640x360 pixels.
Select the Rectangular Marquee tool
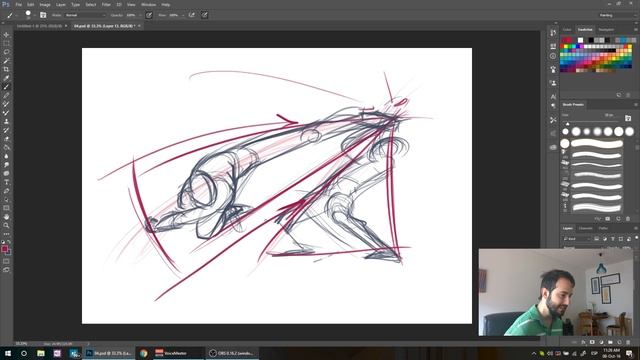[6, 43]
